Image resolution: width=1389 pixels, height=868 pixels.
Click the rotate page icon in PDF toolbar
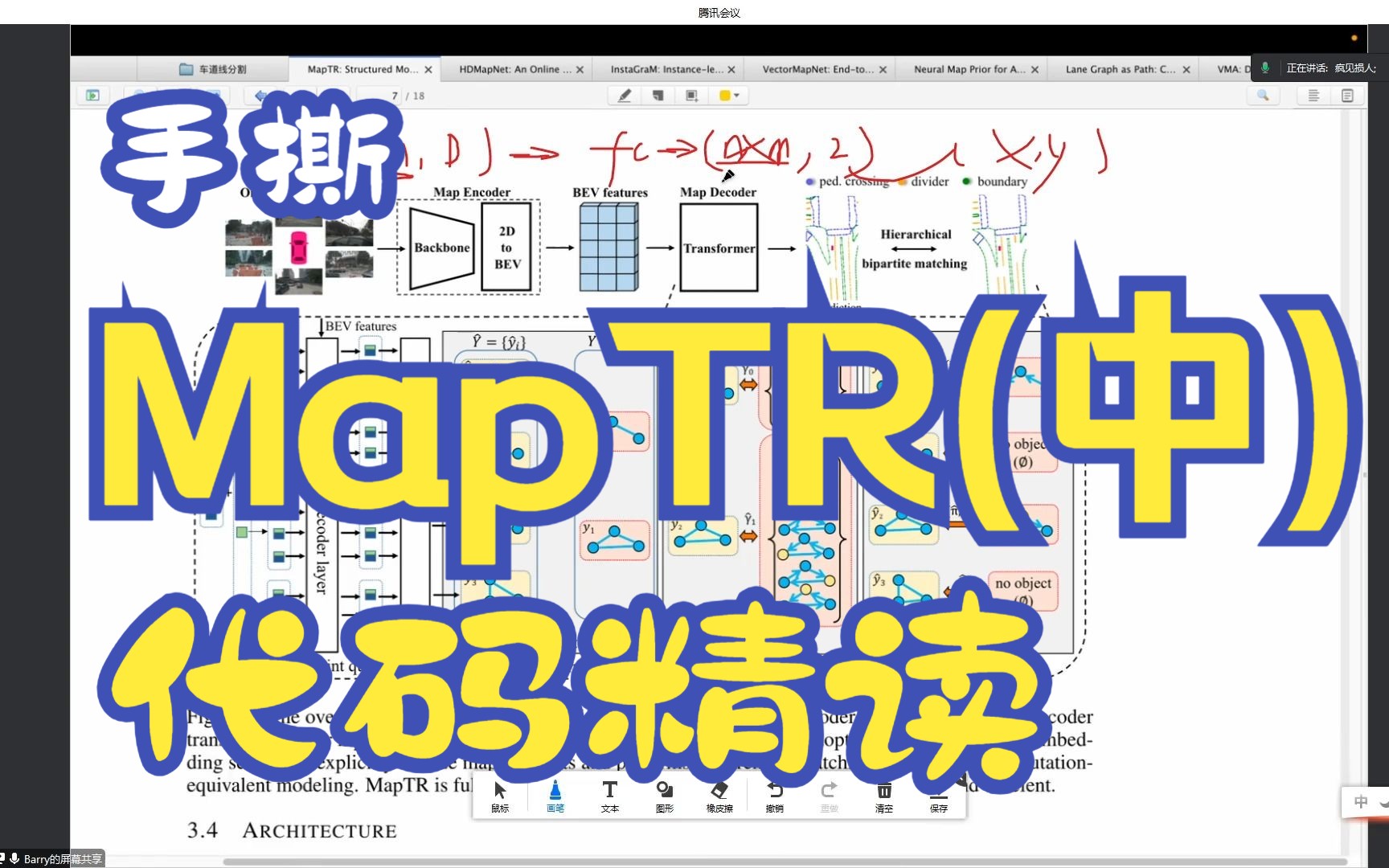[658, 96]
